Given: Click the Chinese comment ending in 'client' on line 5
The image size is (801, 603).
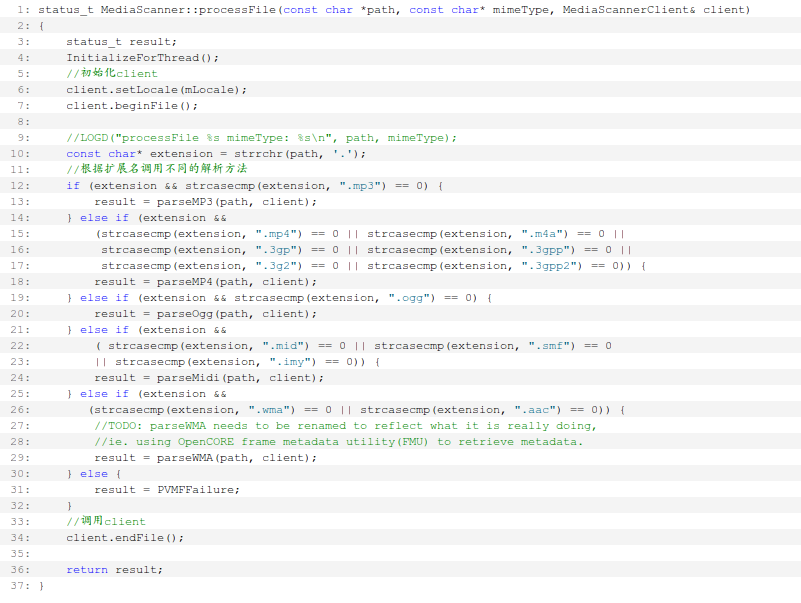Looking at the screenshot, I should 112,73.
